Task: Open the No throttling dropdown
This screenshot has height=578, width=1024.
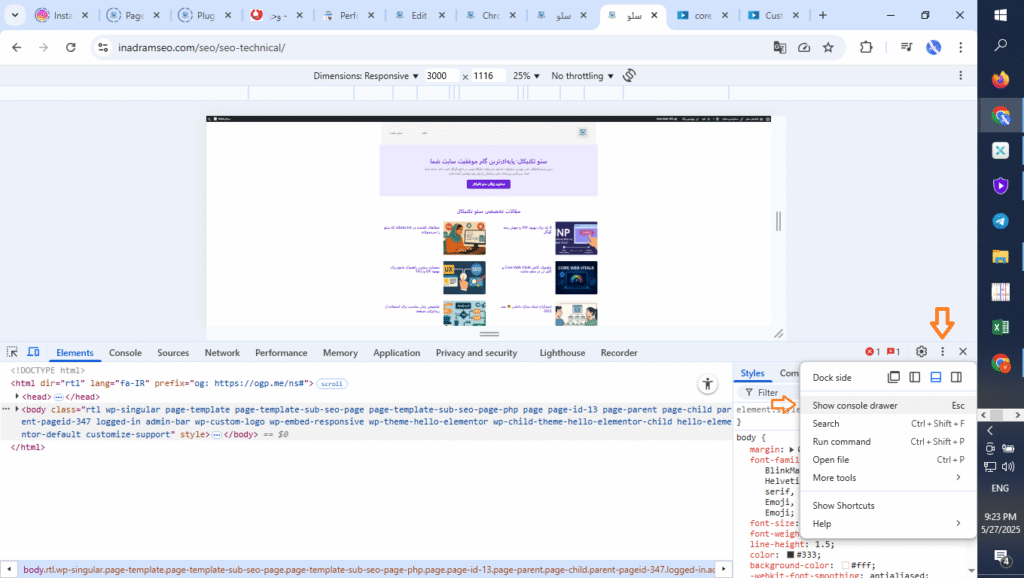Action: click(582, 76)
